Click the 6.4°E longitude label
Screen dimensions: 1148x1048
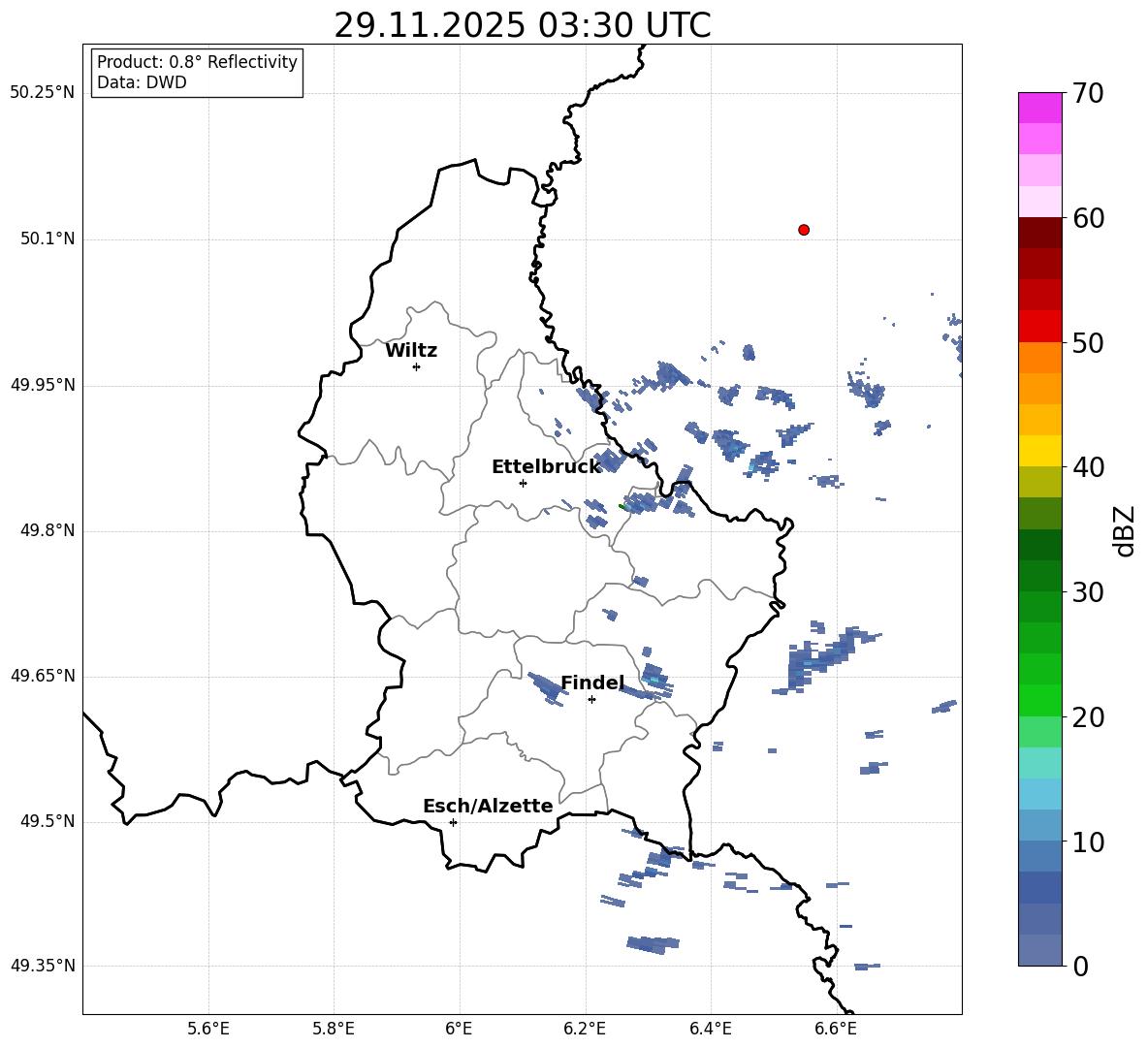point(710,1029)
